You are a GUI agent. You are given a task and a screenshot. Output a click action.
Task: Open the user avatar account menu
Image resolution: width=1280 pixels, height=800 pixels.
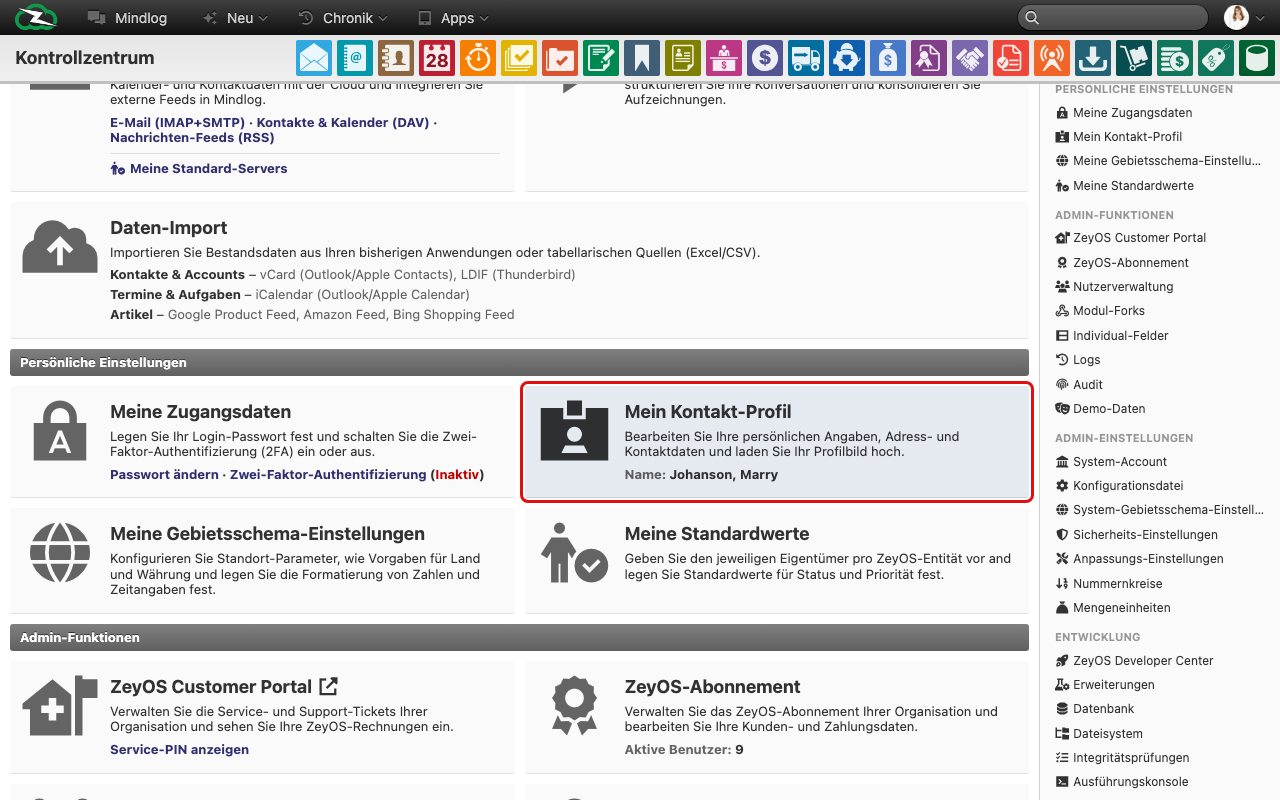tap(1244, 18)
